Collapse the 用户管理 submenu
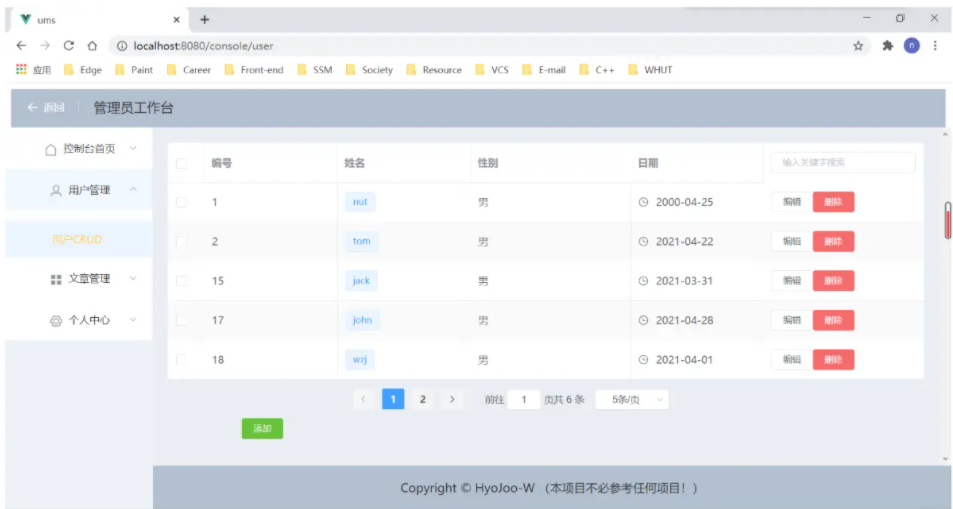Image resolution: width=953 pixels, height=509 pixels. pyautogui.click(x=133, y=190)
